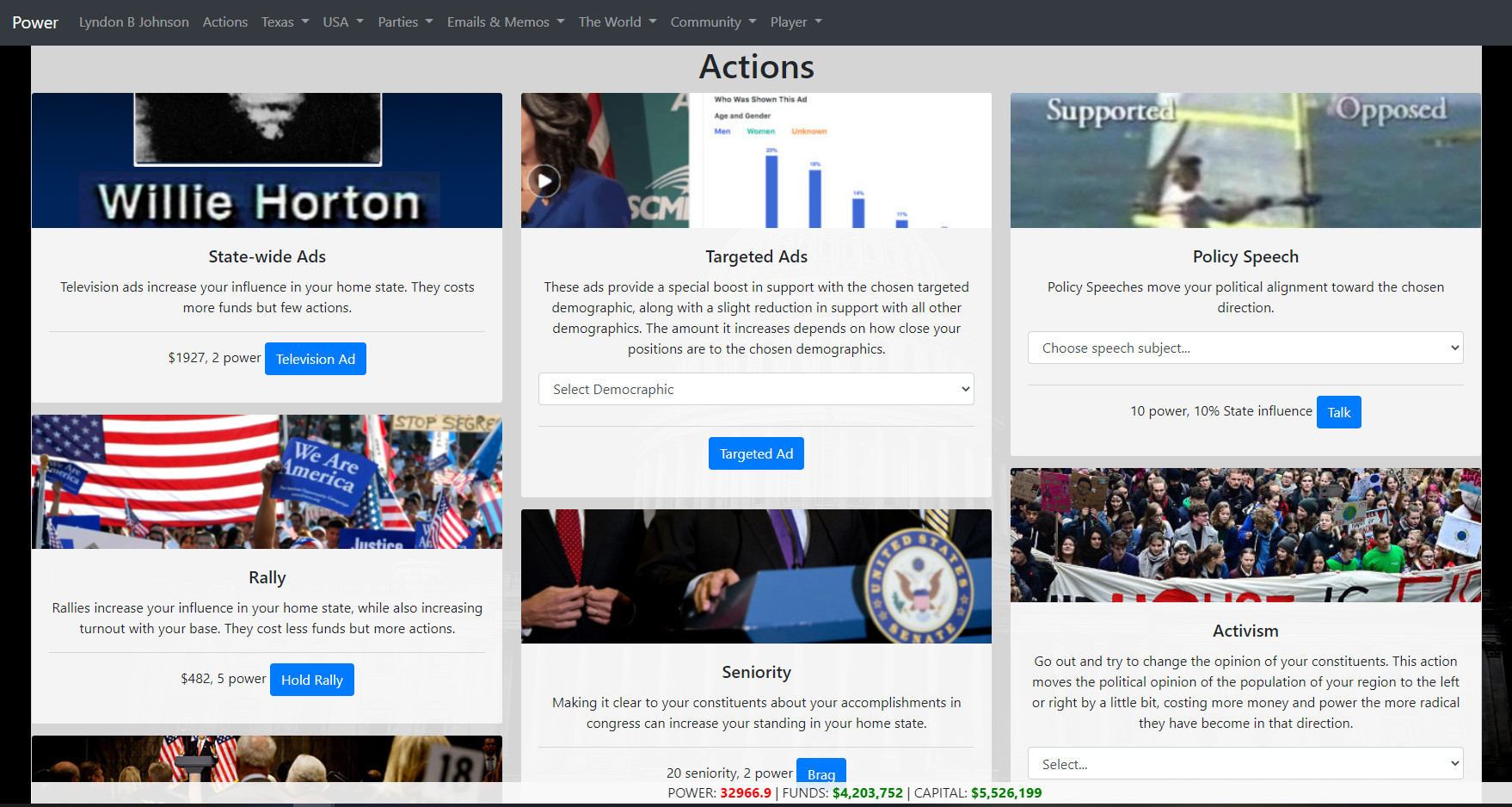1512x807 pixels.
Task: Click the Targeted Ad button
Action: [x=756, y=453]
